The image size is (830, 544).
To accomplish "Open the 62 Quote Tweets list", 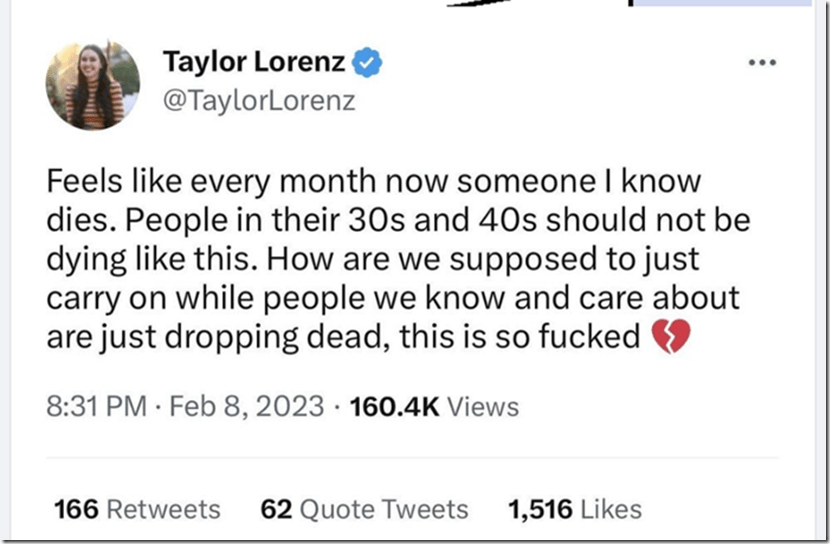I will (x=364, y=509).
